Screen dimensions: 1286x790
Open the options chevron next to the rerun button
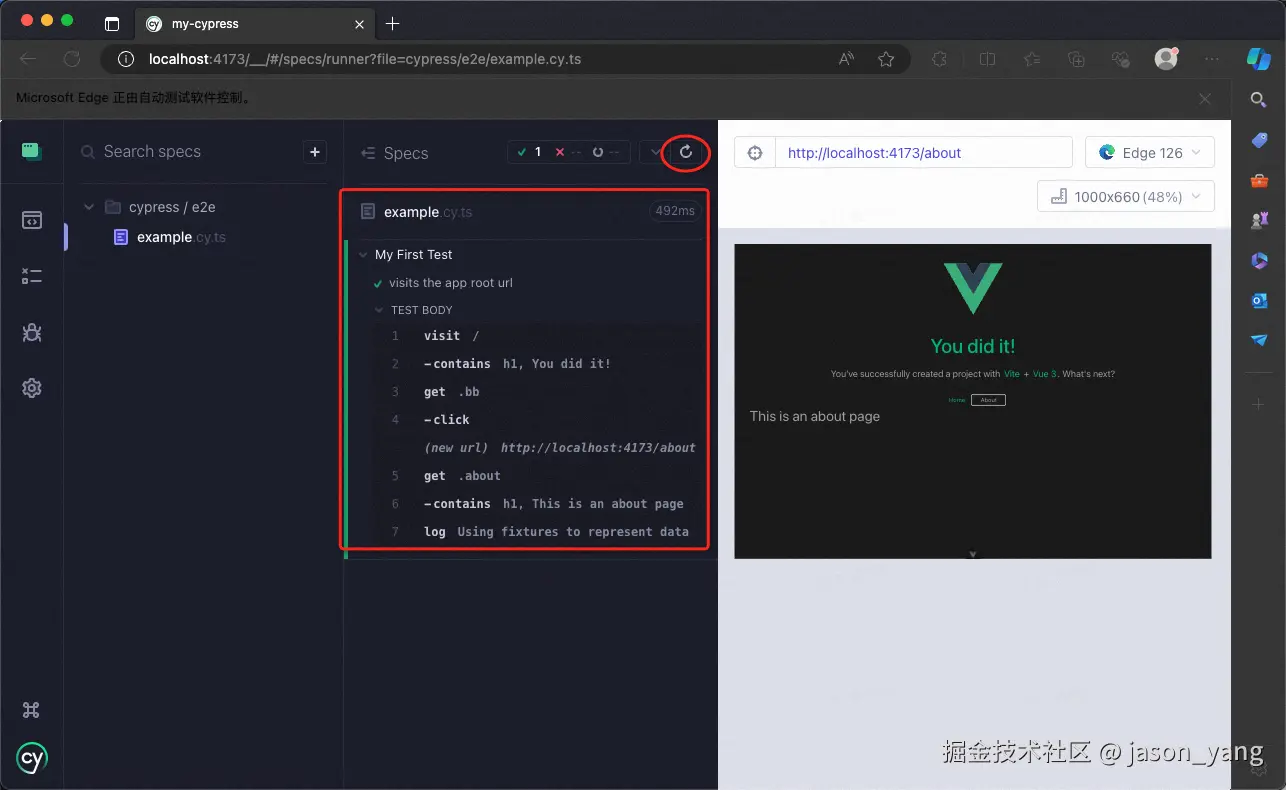(655, 152)
